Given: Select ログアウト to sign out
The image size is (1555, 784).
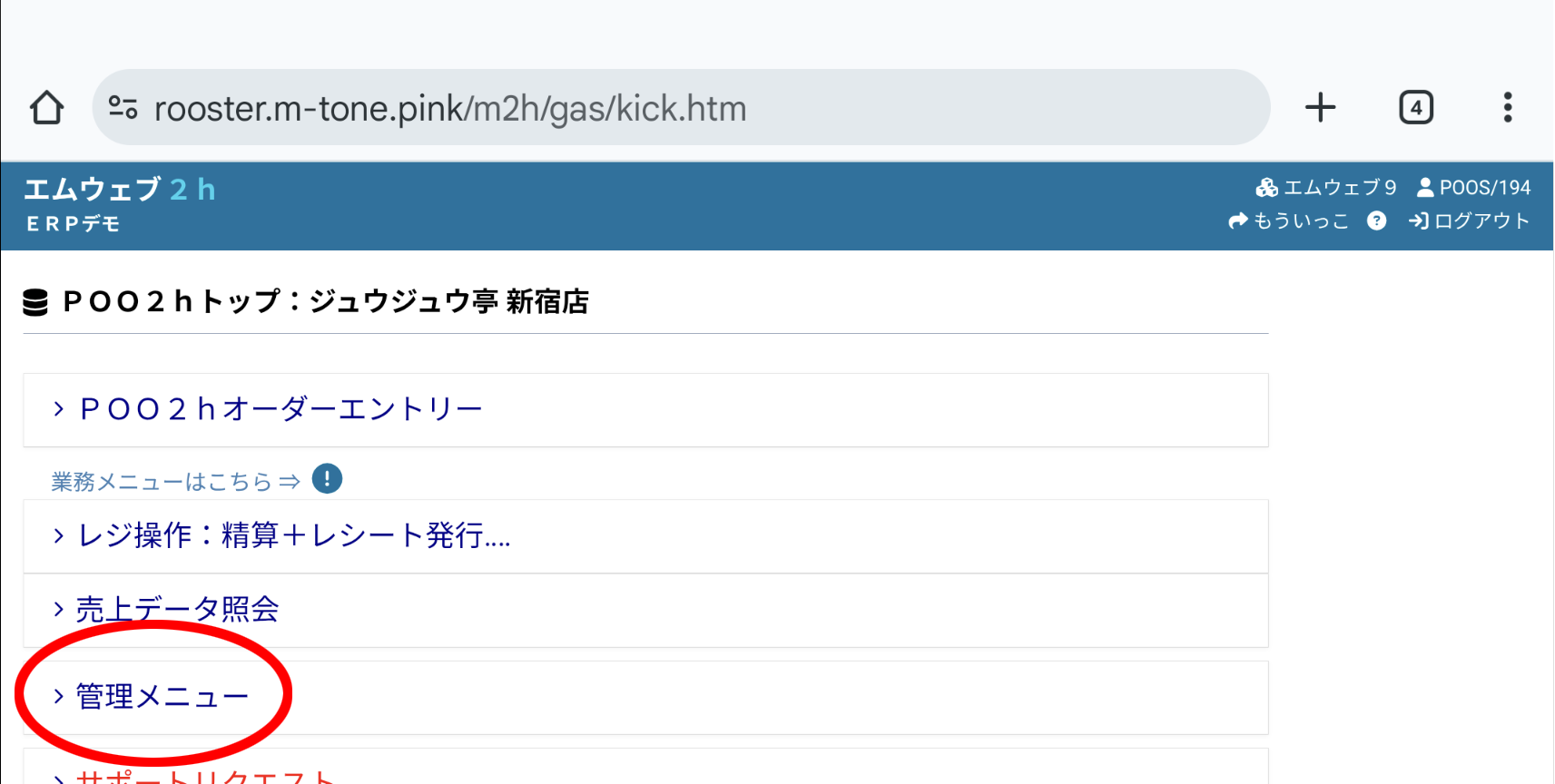Looking at the screenshot, I should [1480, 220].
